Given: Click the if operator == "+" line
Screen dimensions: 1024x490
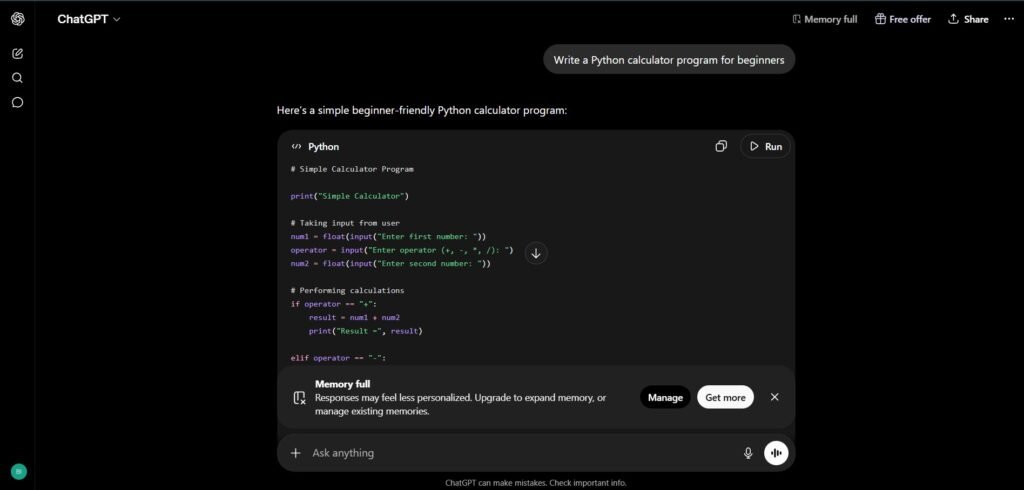Looking at the screenshot, I should 334,304.
